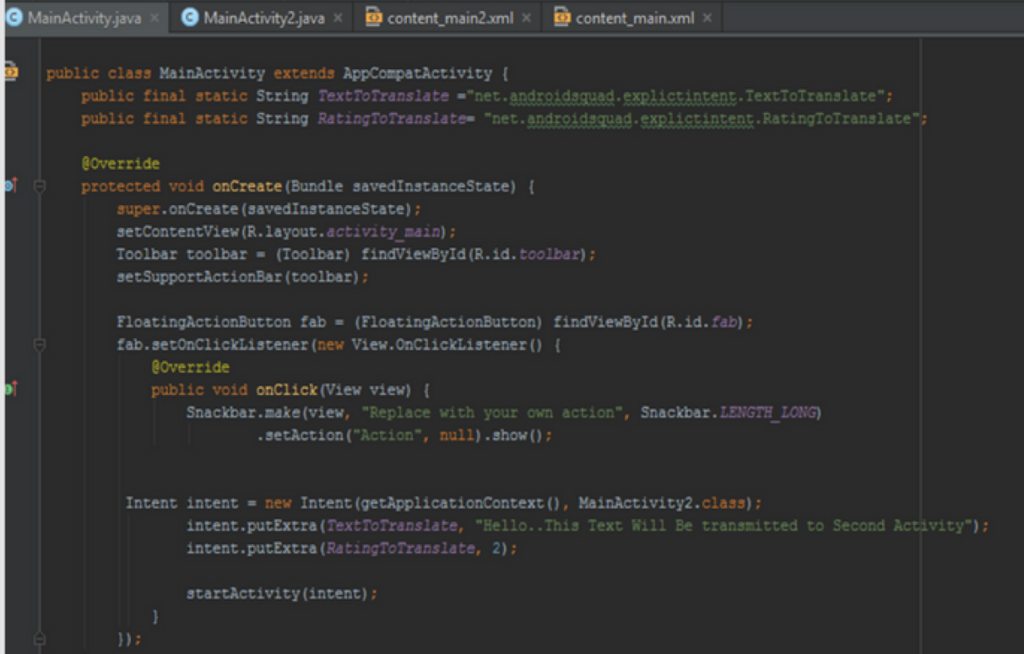Click the MainActivity.java class file icon
The width and height of the screenshot is (1024, 654).
(x=15, y=18)
